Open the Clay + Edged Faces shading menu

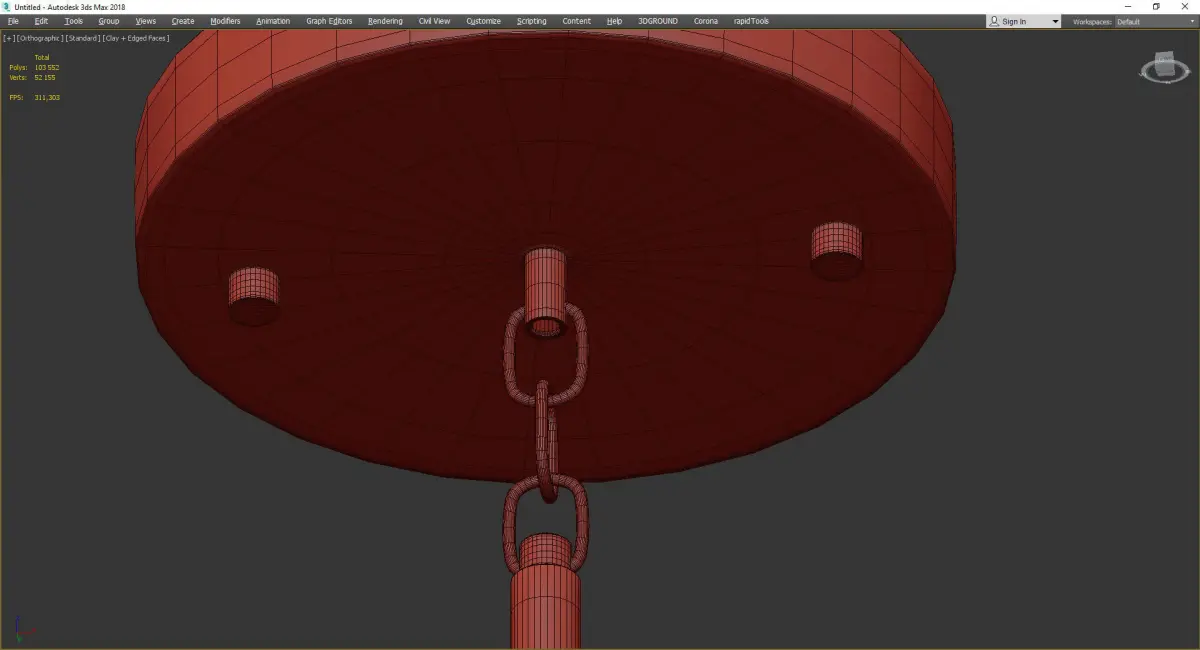(x=135, y=38)
